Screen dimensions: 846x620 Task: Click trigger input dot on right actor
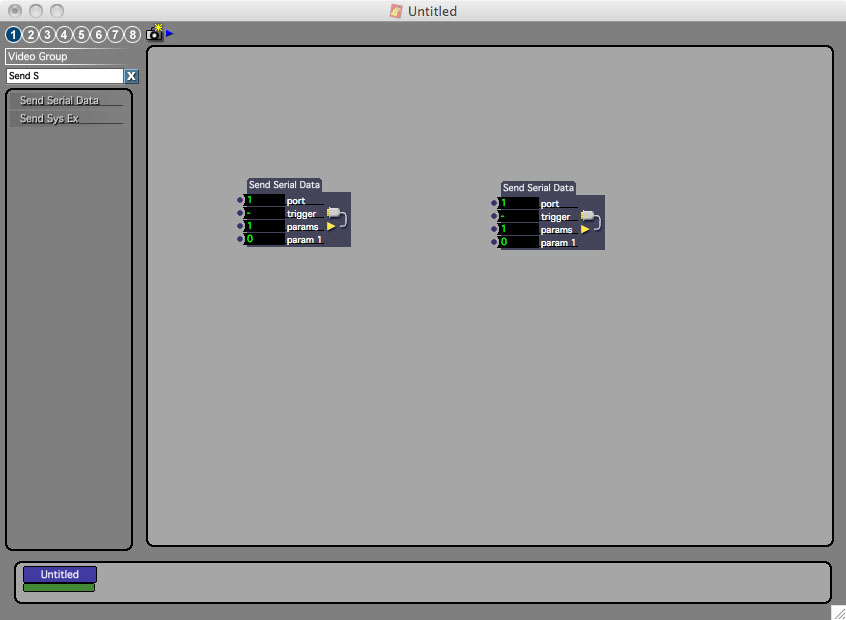494,217
